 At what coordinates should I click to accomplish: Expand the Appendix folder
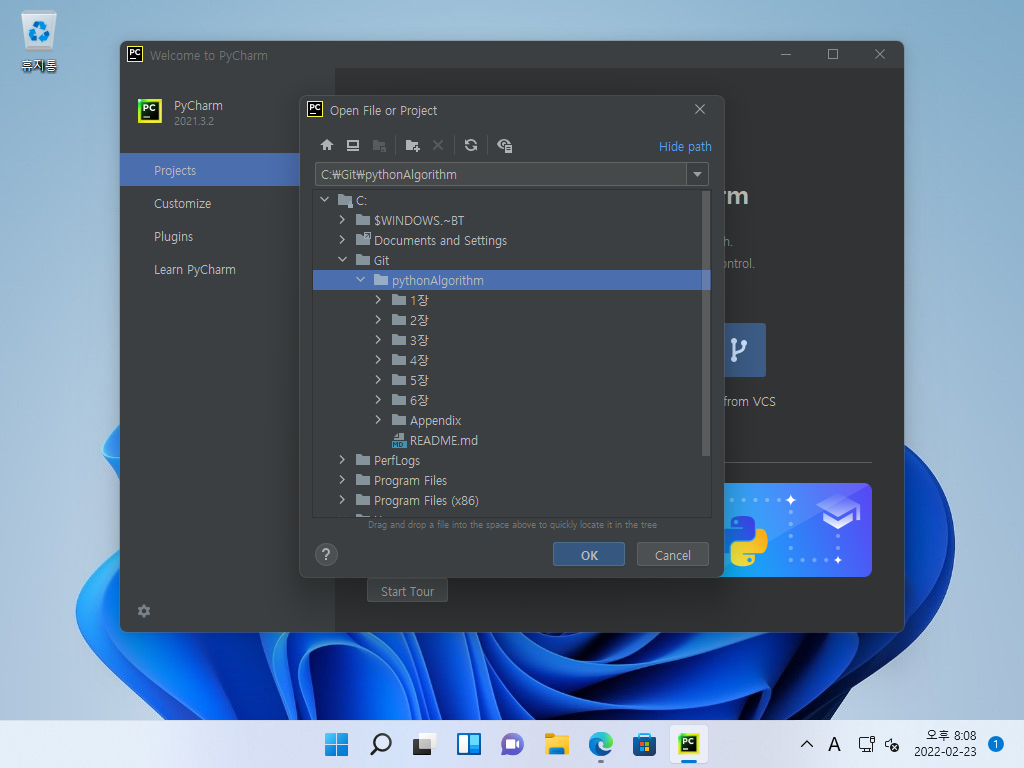click(378, 420)
